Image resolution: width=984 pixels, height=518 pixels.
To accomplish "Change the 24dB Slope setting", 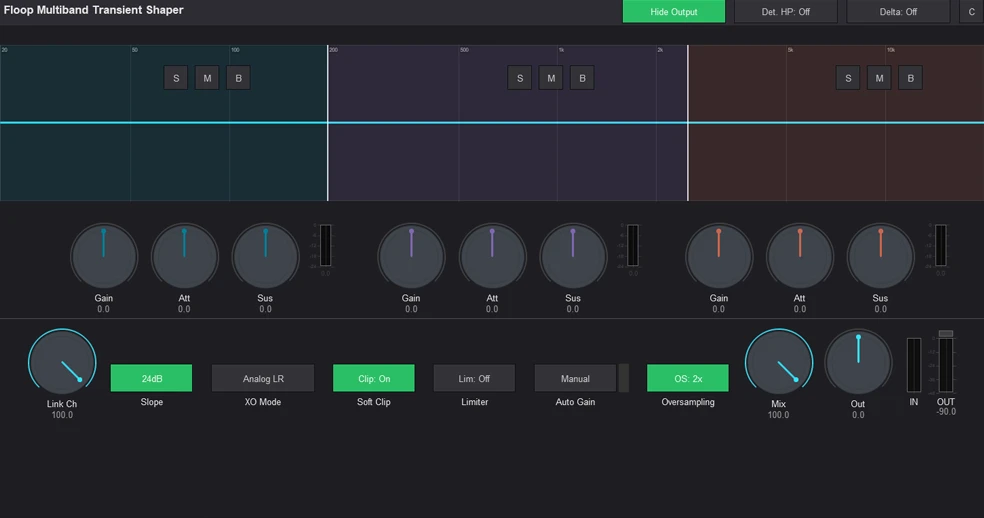I will coord(151,378).
